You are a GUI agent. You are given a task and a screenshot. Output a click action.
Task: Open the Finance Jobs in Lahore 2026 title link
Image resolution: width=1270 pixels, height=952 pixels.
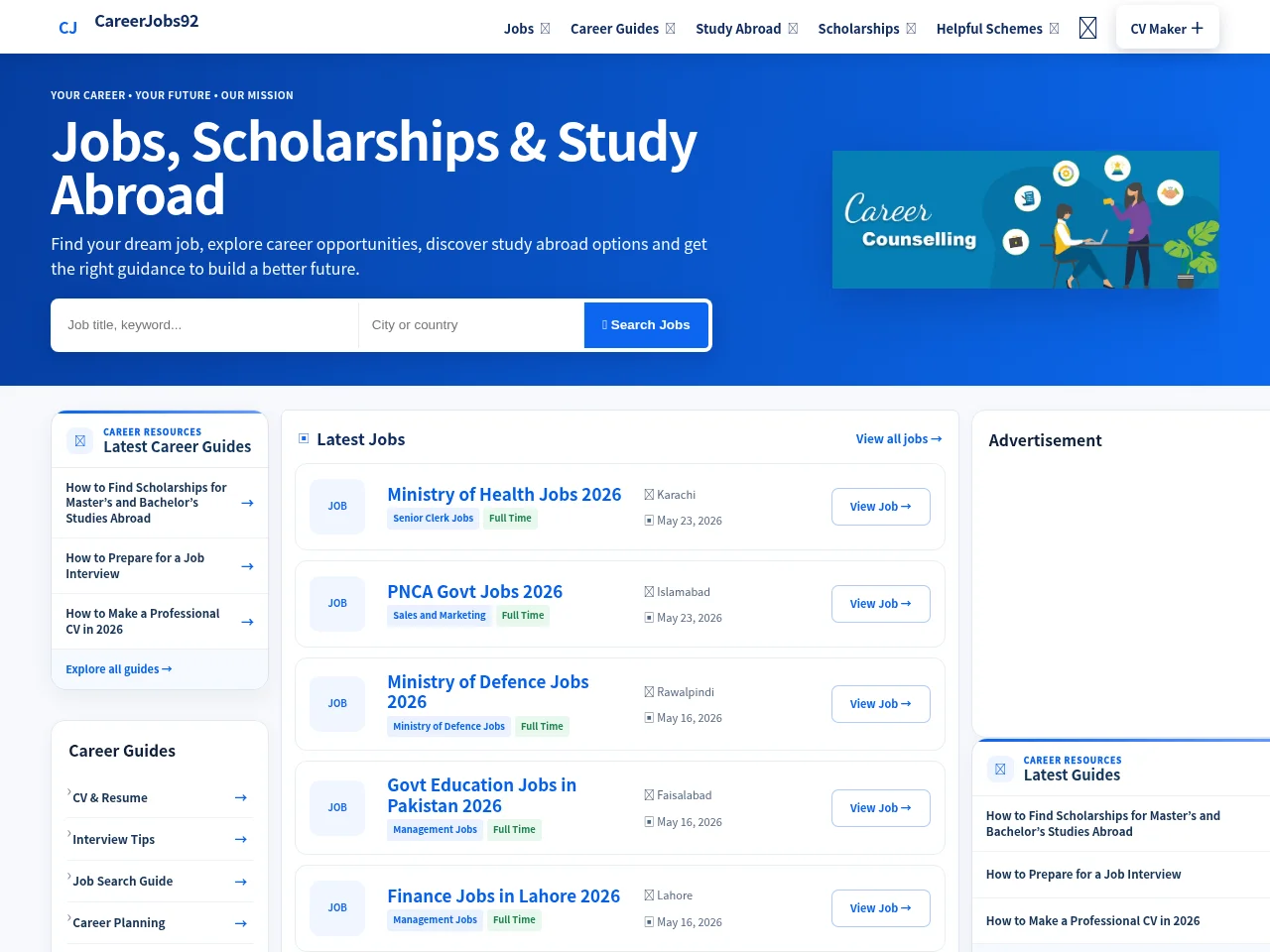(503, 895)
